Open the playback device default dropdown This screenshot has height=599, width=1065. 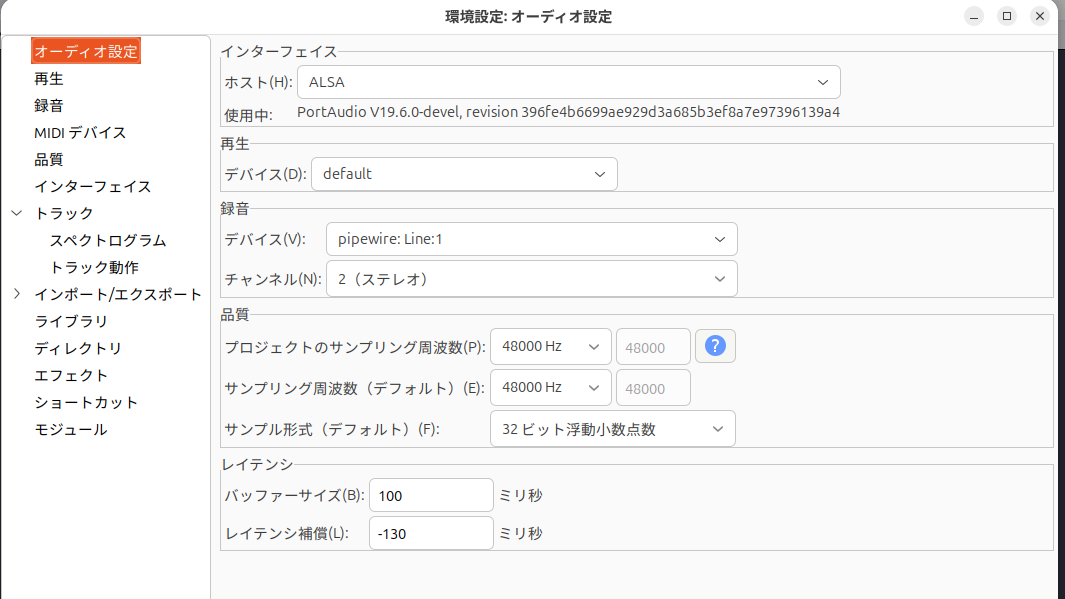click(464, 174)
